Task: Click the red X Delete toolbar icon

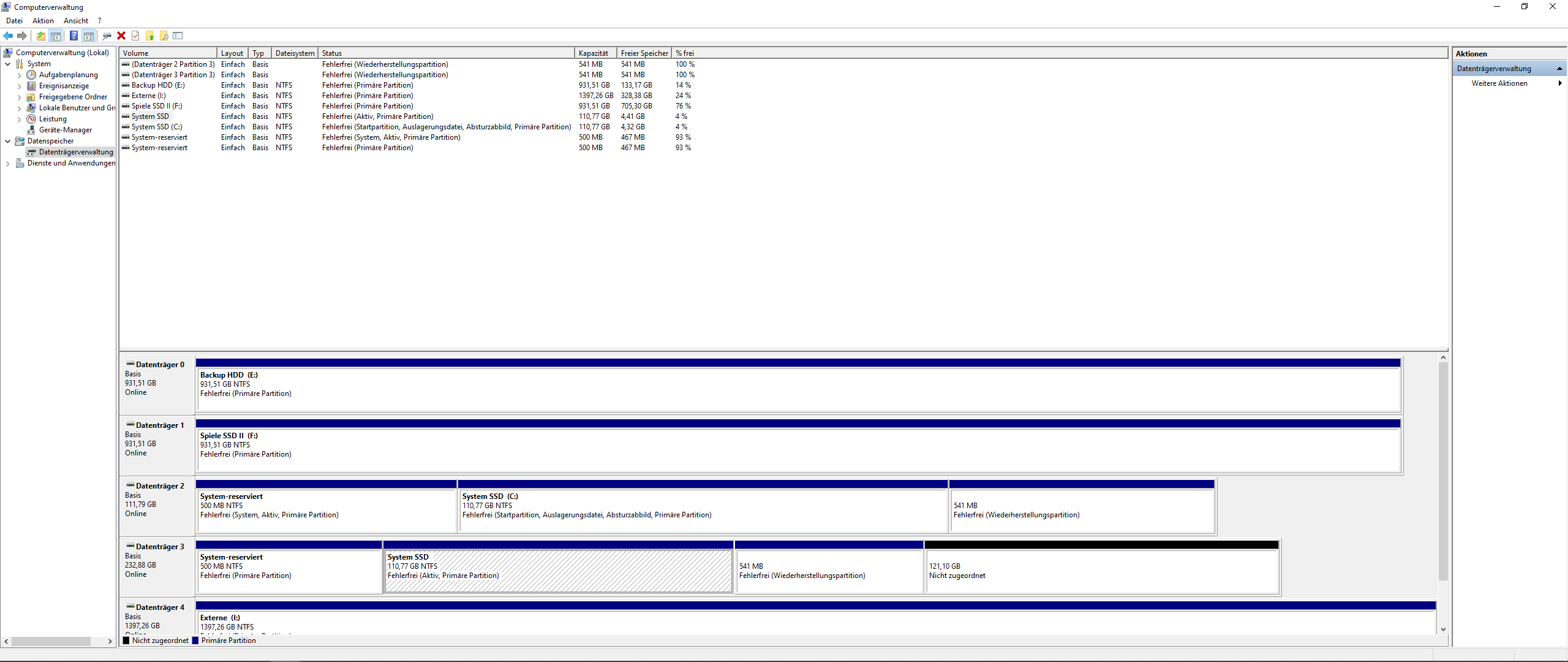Action: point(121,36)
